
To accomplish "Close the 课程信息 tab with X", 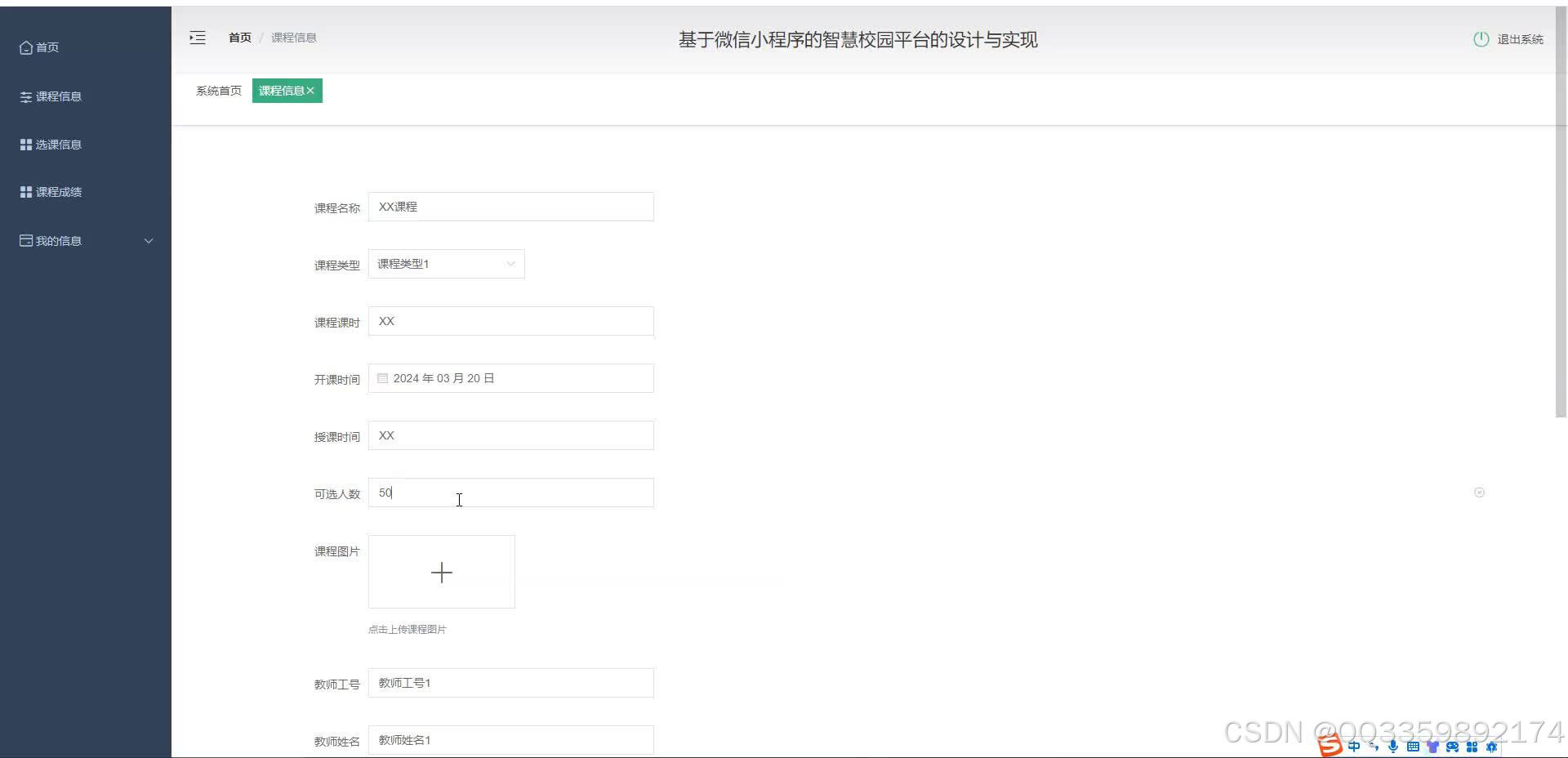I will click(310, 91).
